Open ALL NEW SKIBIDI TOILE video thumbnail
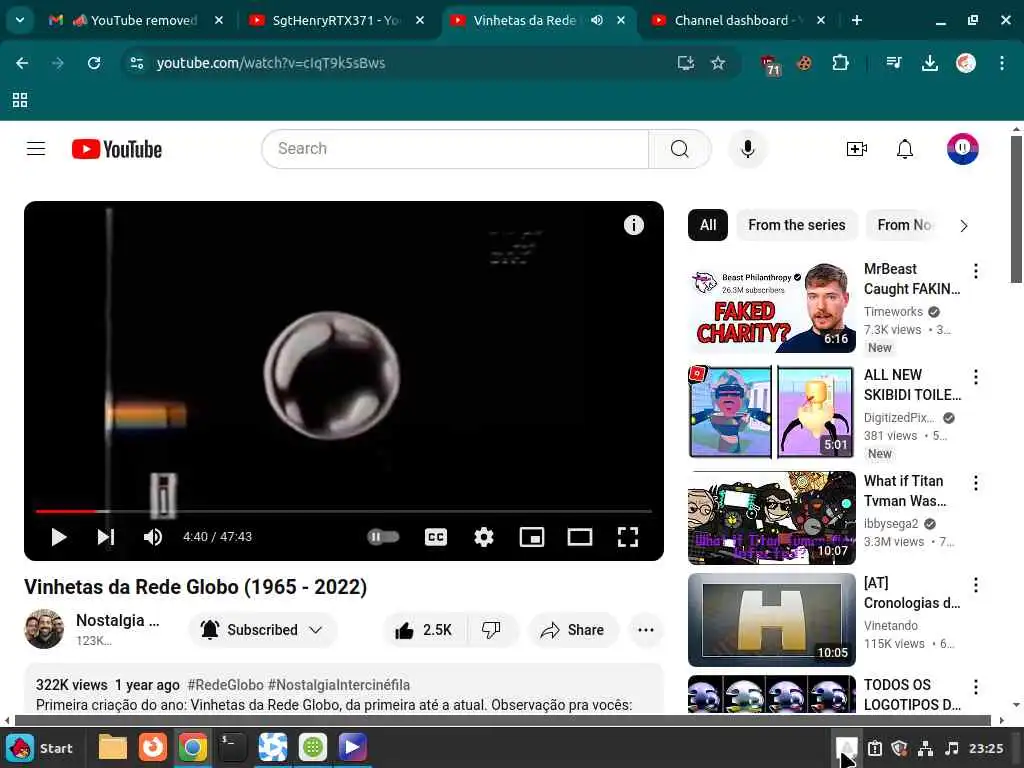1024x768 pixels. (x=772, y=411)
